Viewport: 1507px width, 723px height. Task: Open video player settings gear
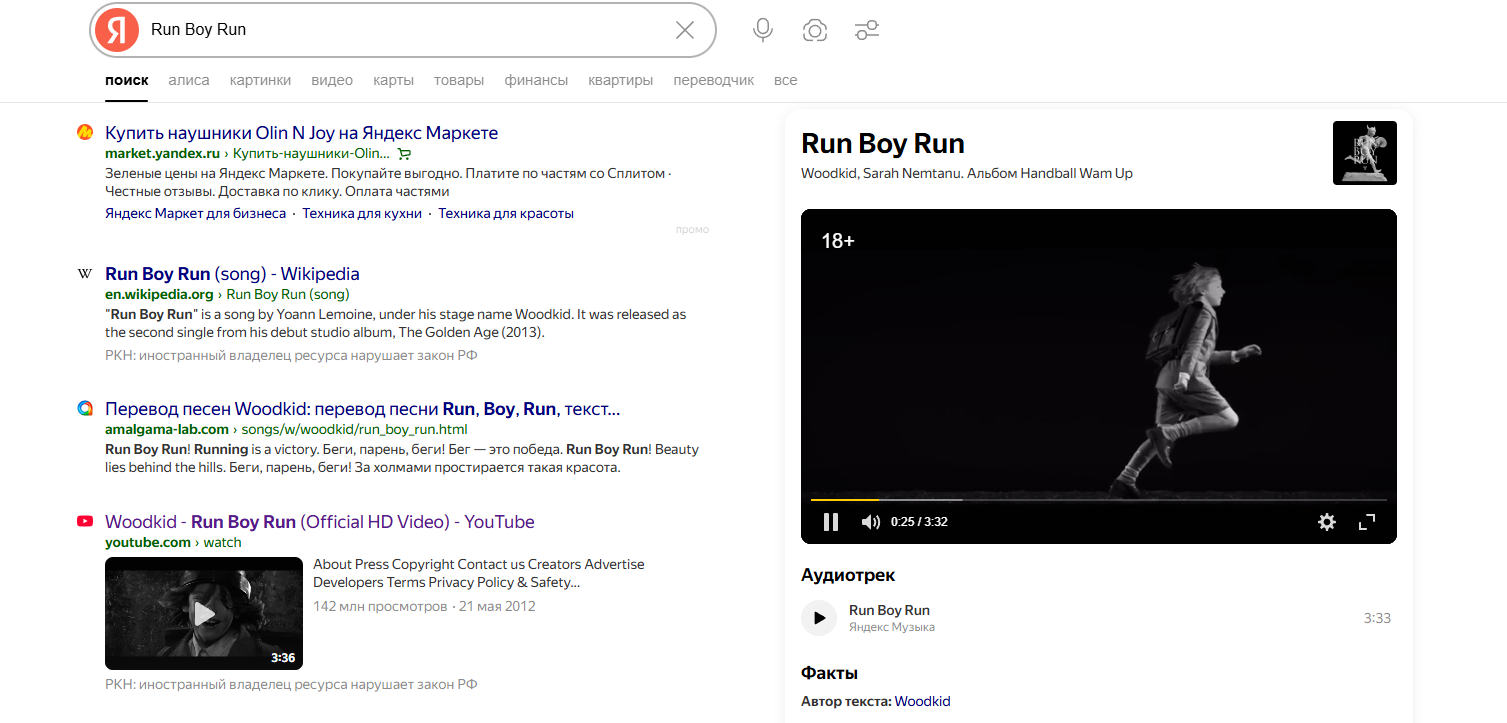[x=1327, y=522]
